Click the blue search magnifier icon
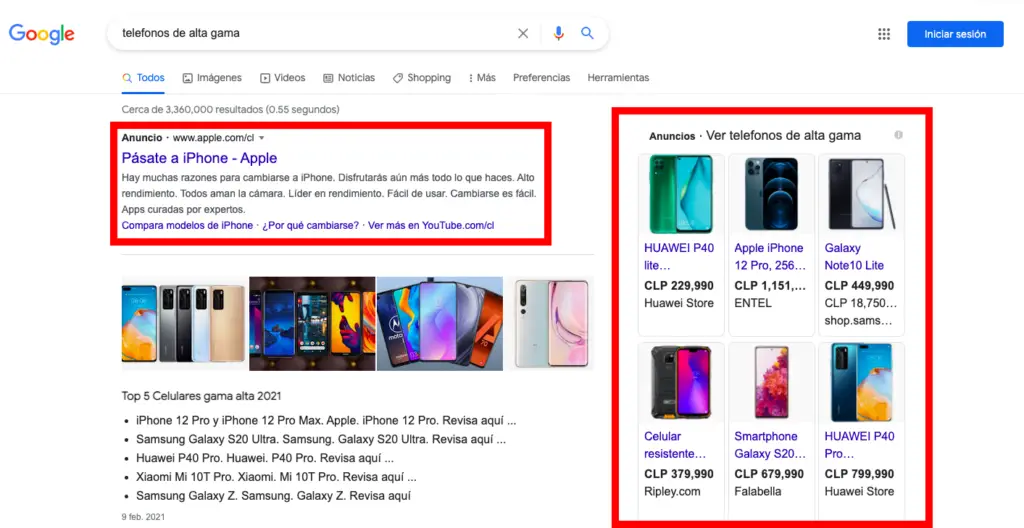This screenshot has height=528, width=1024. [x=588, y=34]
